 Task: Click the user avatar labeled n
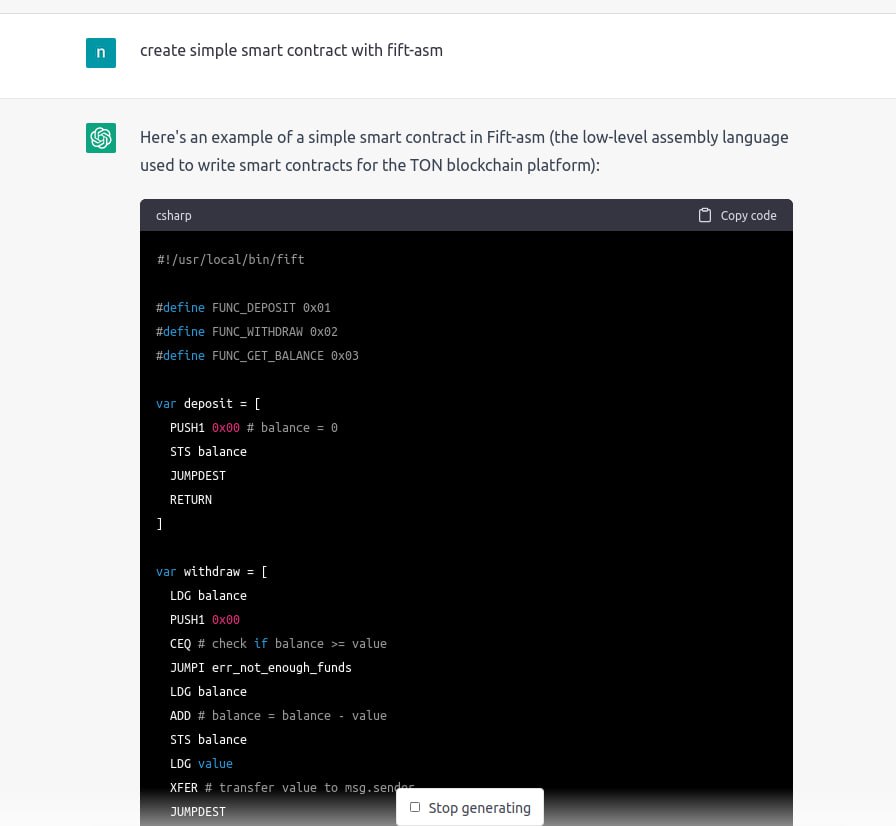point(101,53)
